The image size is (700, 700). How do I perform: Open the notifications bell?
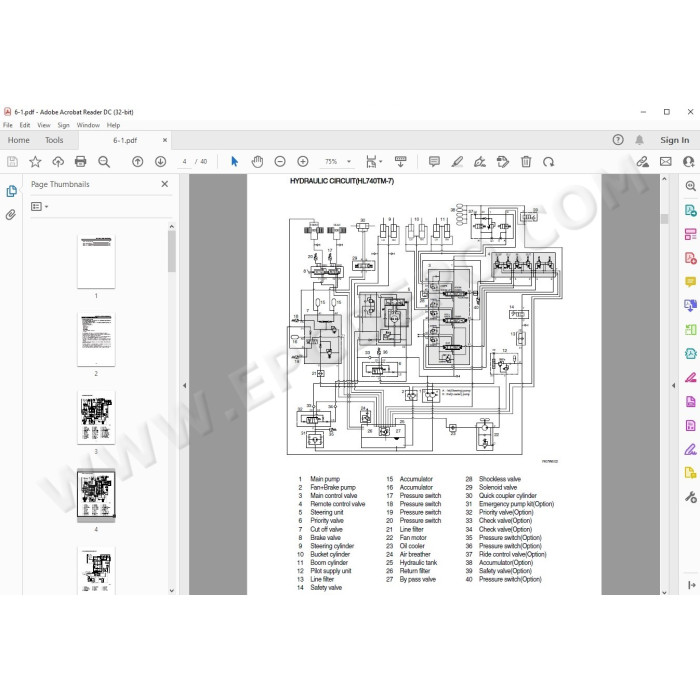click(639, 140)
